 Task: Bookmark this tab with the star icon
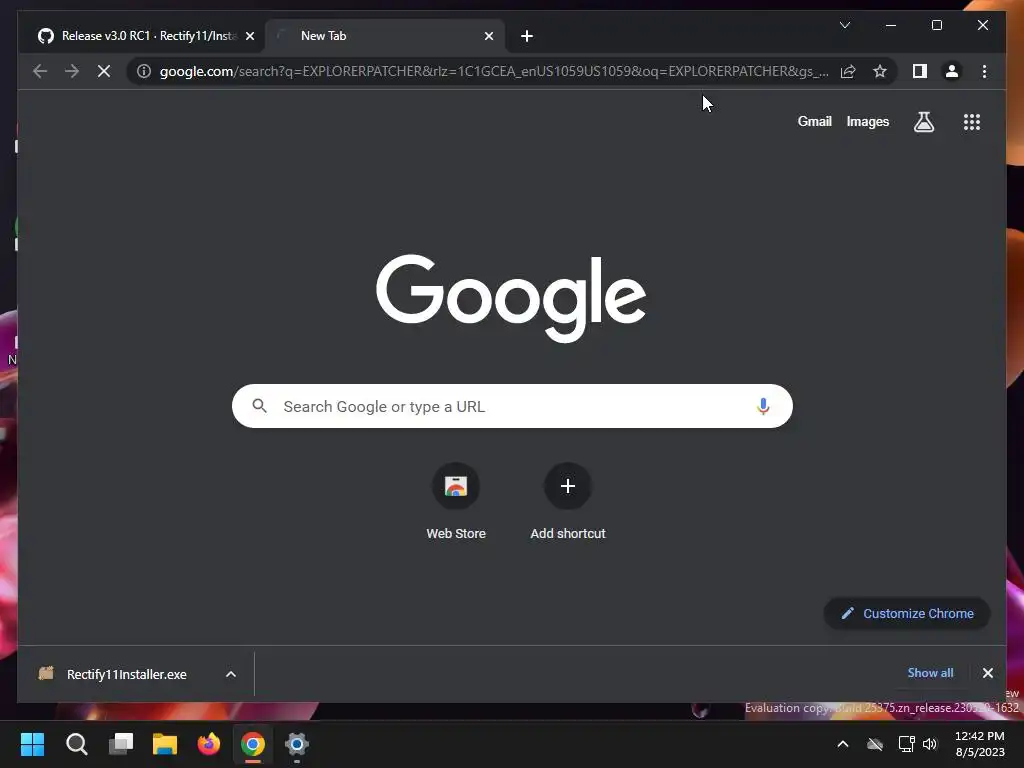(x=880, y=71)
